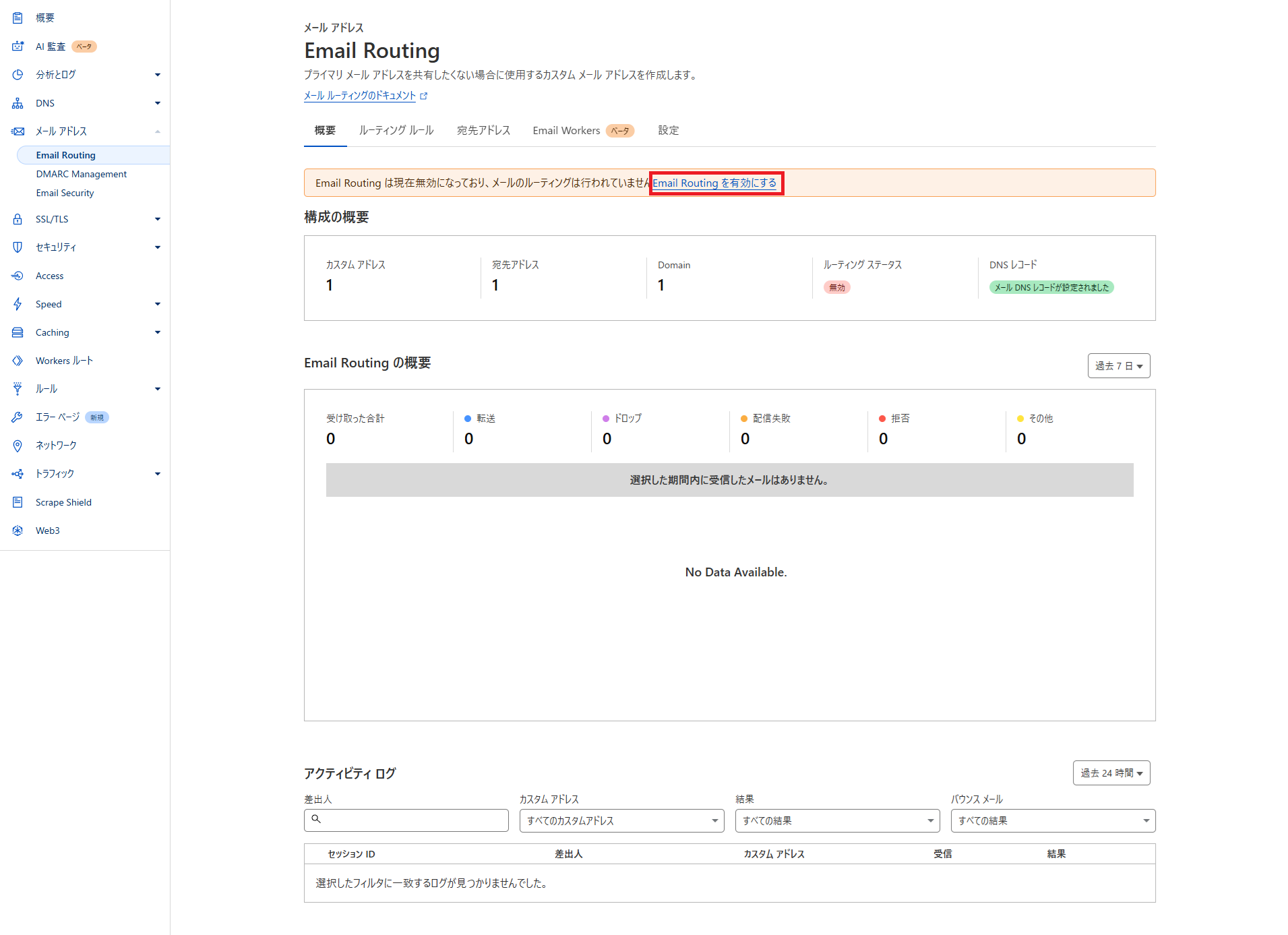Click the 分析とログ pie chart icon
Viewport: 1288px width, 935px height.
coord(18,75)
